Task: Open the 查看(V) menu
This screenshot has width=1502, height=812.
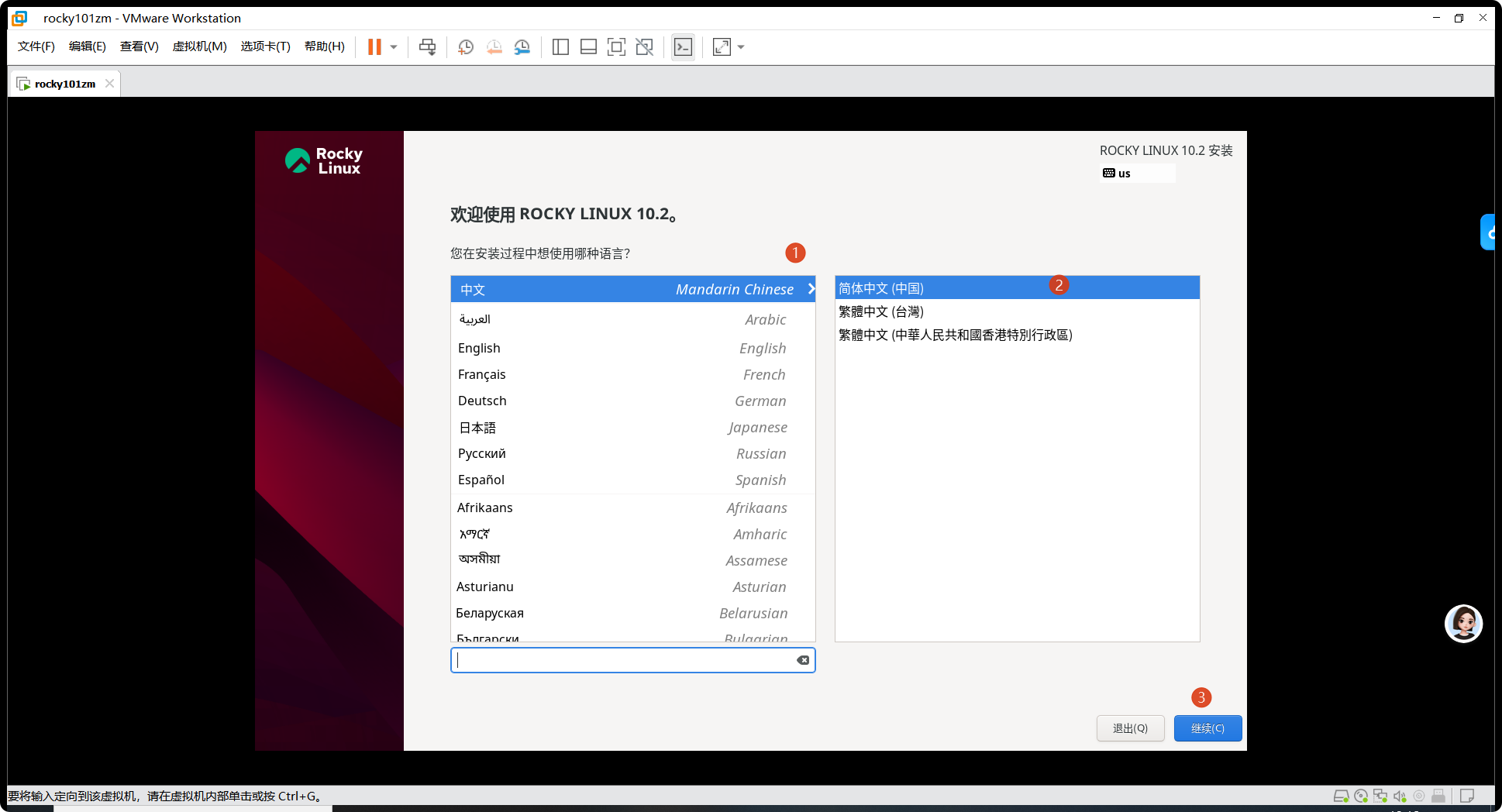Action: tap(140, 46)
